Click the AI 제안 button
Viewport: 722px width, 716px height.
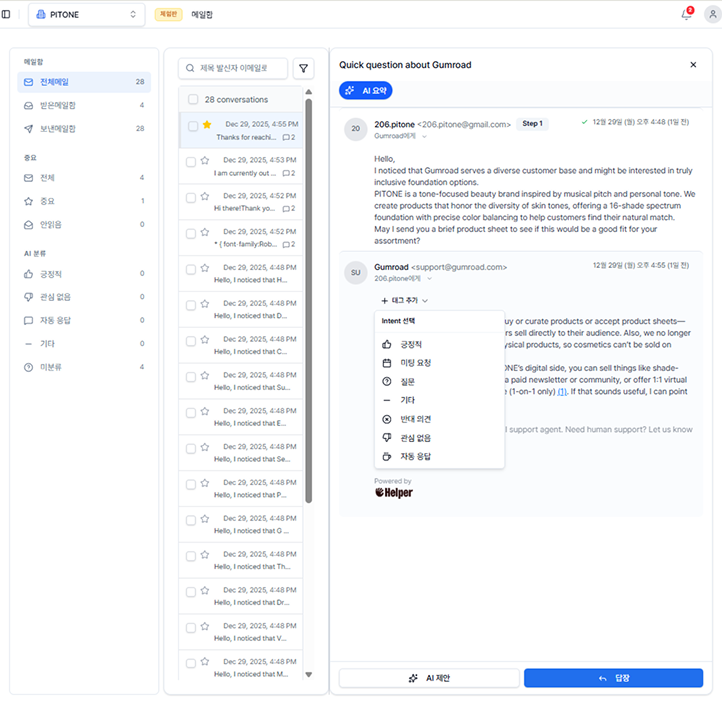tap(429, 678)
